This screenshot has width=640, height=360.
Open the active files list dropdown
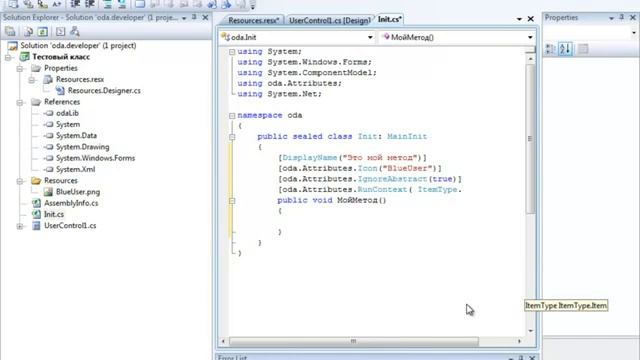[519, 19]
